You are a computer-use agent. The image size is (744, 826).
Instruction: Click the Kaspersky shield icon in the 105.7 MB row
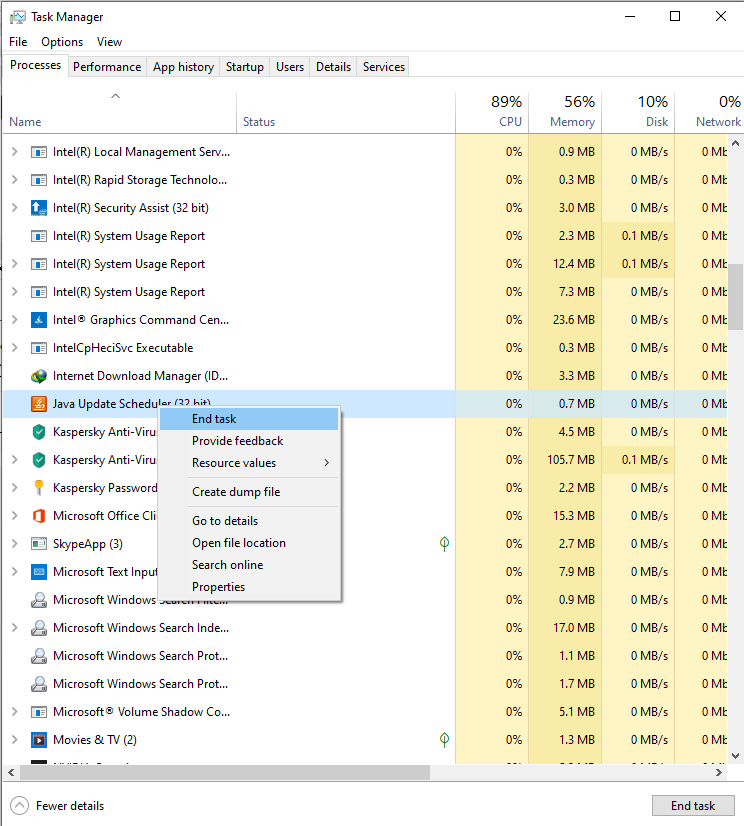38,460
